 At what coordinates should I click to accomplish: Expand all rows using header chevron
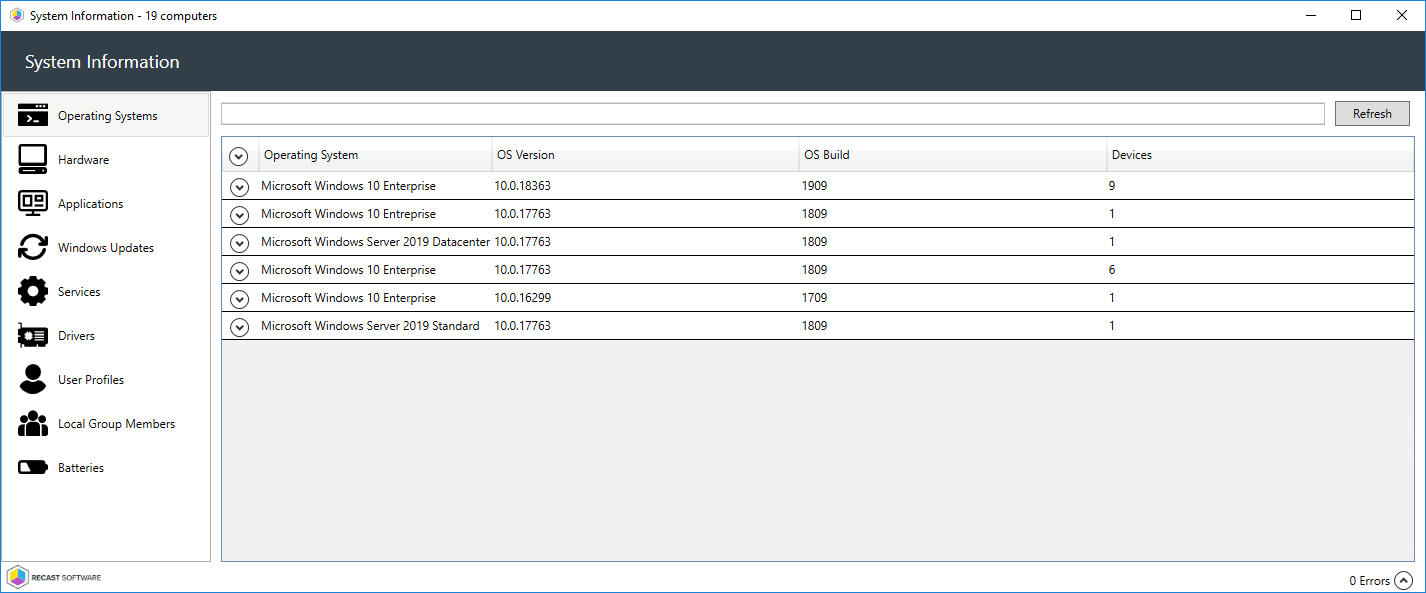coord(238,156)
